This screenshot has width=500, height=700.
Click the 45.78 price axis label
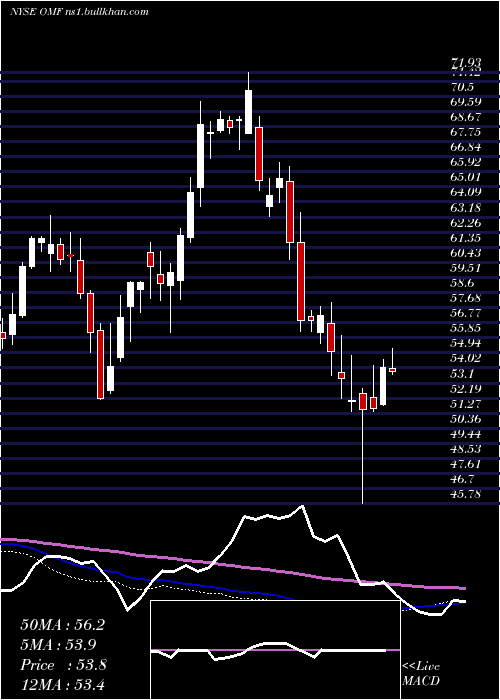pos(466,495)
